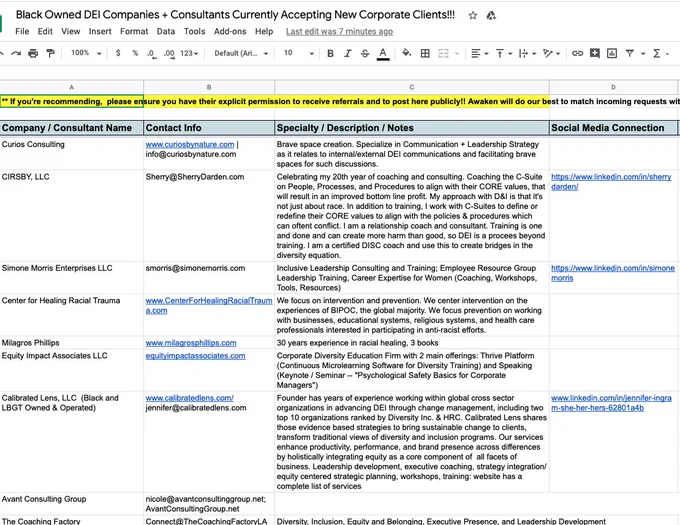680x525 pixels.
Task: Open text wrapping dropdown
Action: tap(527, 53)
